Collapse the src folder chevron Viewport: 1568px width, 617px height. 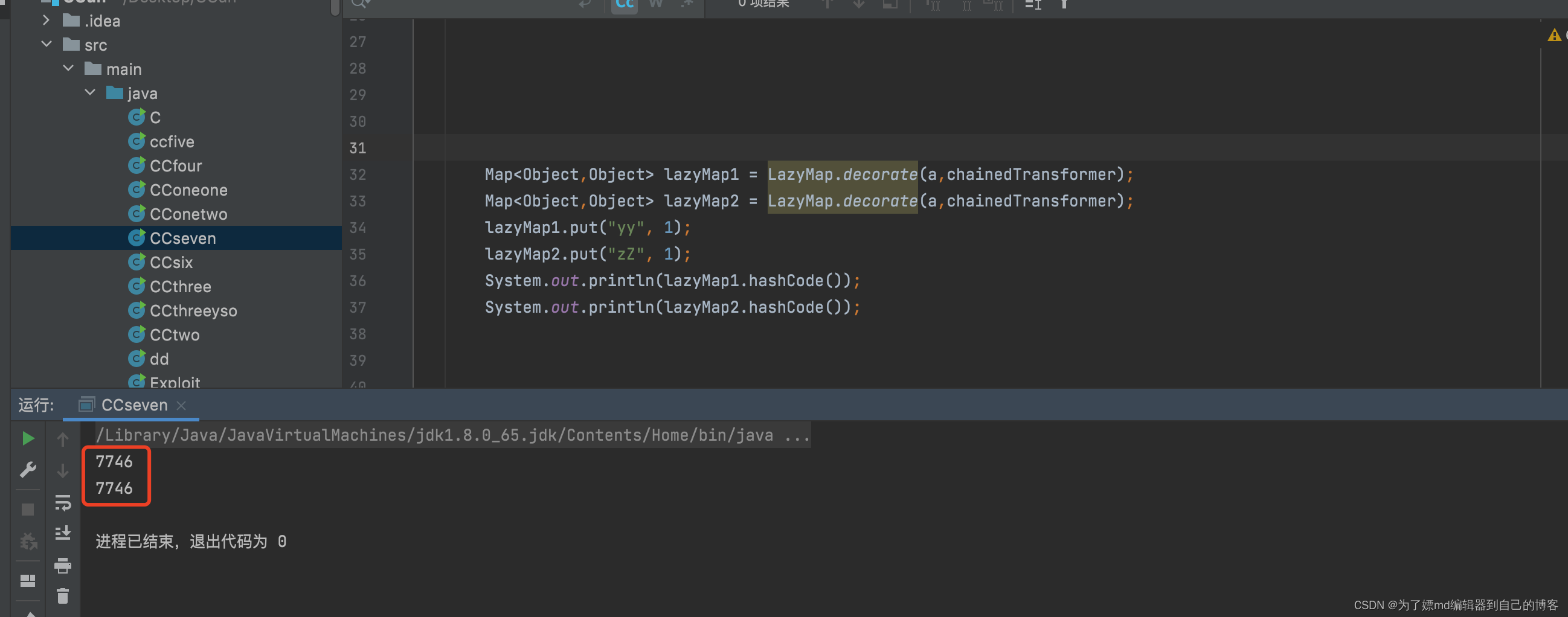coord(47,45)
